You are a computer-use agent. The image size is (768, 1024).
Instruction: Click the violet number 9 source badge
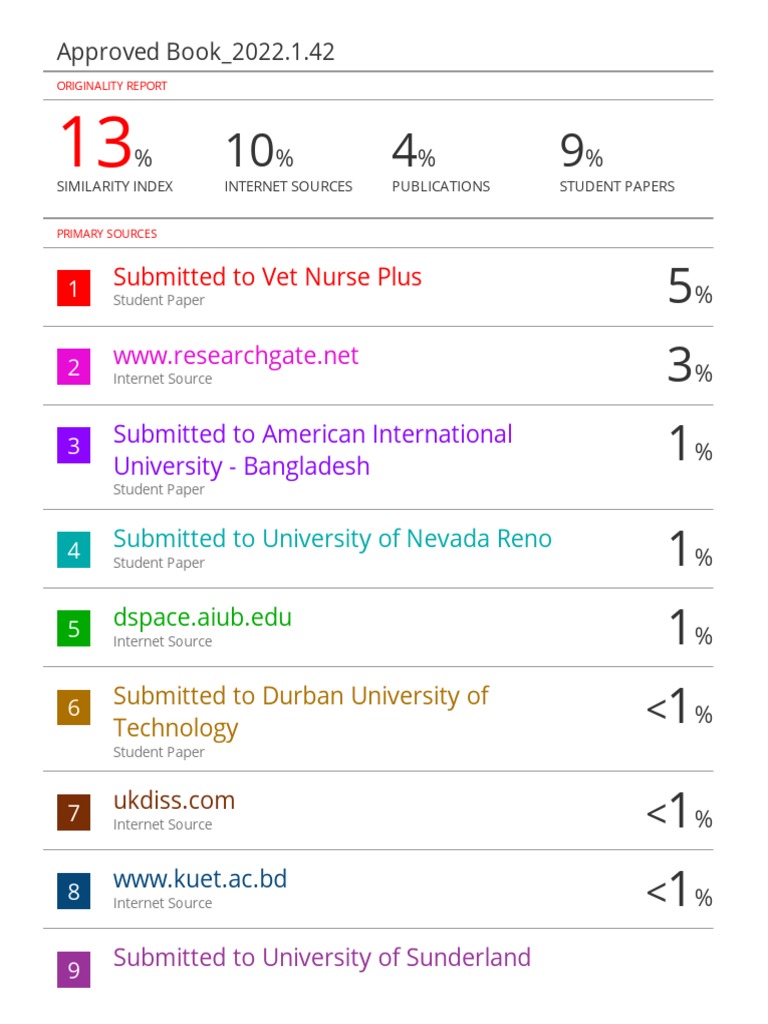[x=74, y=969]
